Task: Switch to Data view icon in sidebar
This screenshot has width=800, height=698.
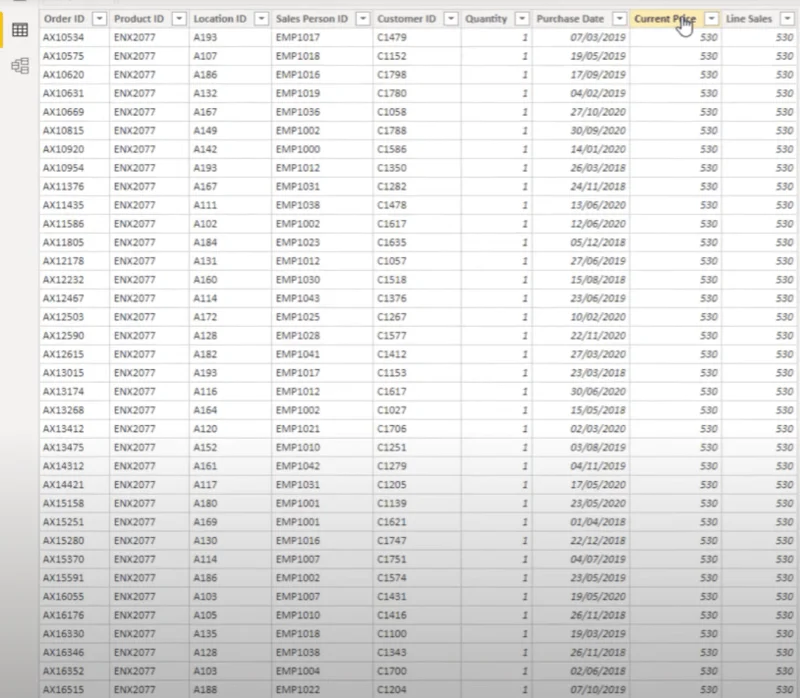Action: pyautogui.click(x=20, y=30)
